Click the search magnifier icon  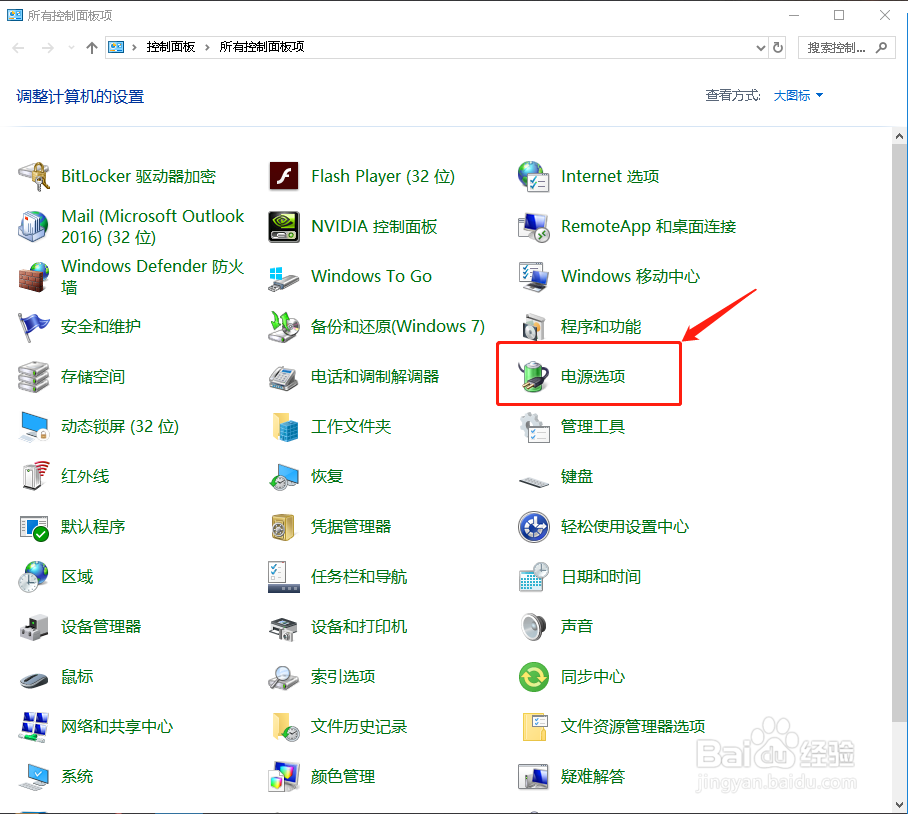tap(881, 47)
